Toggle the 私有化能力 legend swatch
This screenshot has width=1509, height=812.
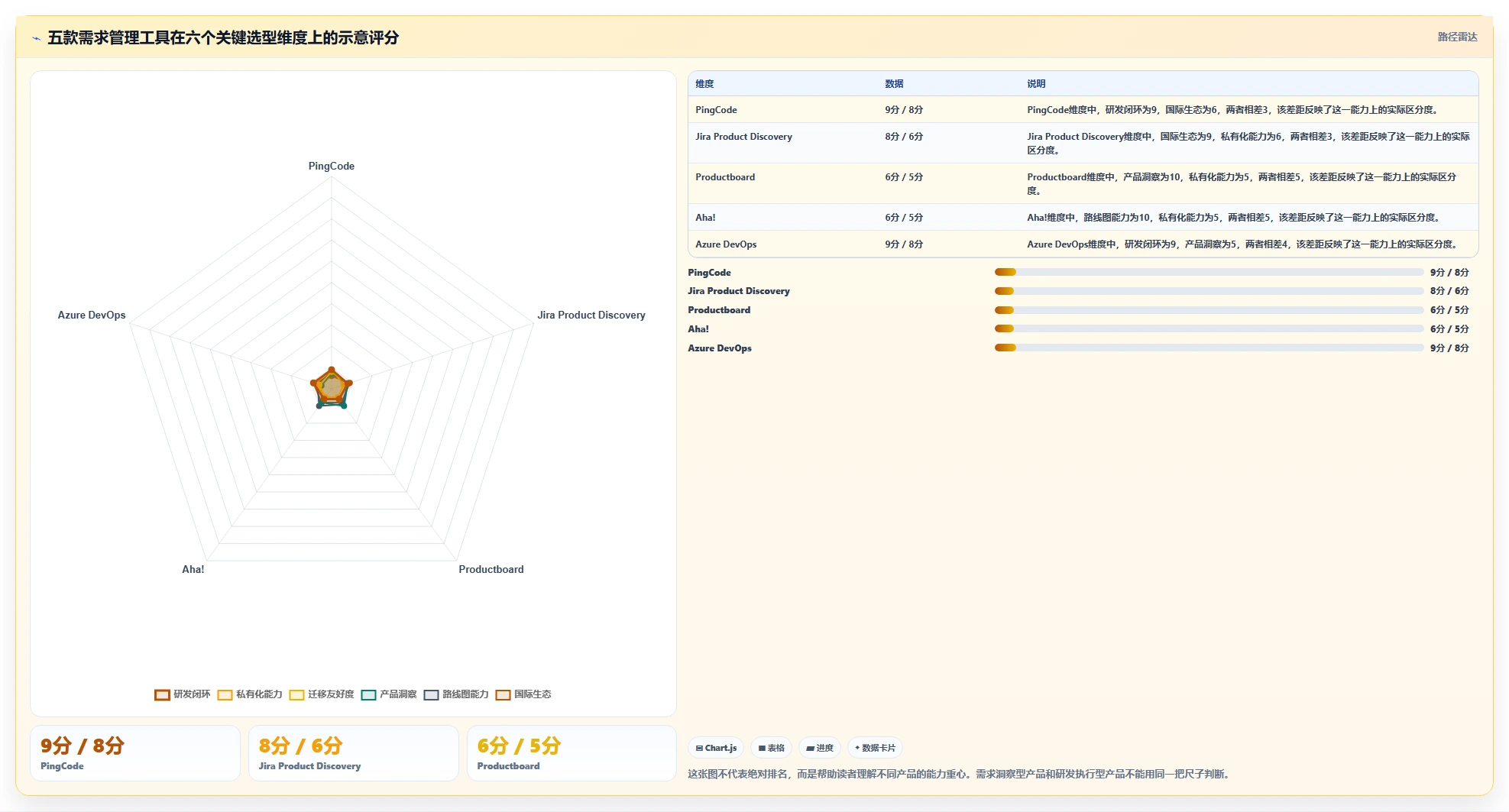pyautogui.click(x=225, y=694)
